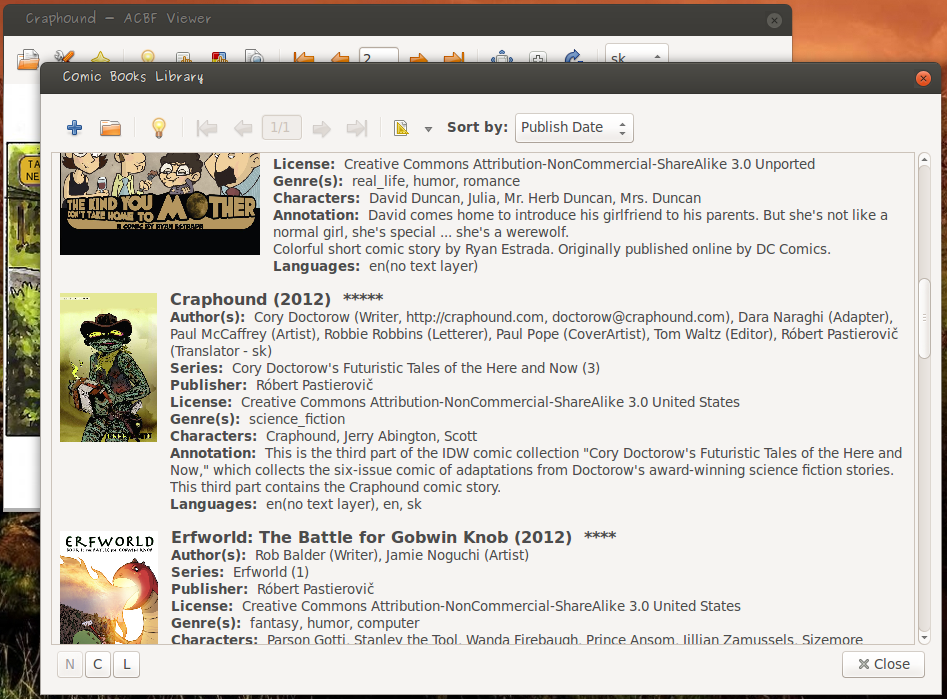
Task: Open the sk language dropdown in ACBF Viewer
Action: [637, 53]
